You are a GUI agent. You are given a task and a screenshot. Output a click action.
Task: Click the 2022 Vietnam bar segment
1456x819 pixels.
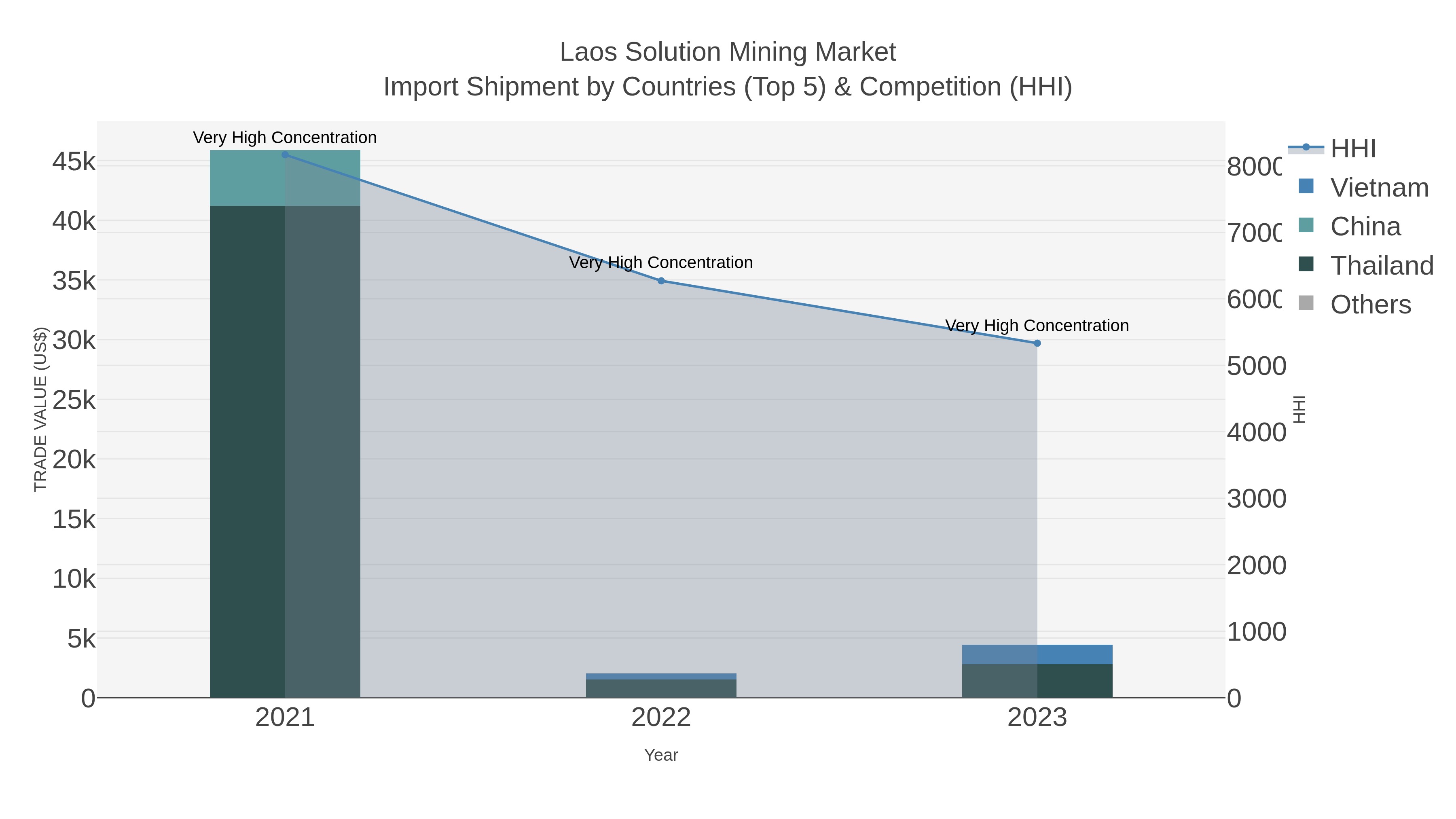coord(661,677)
